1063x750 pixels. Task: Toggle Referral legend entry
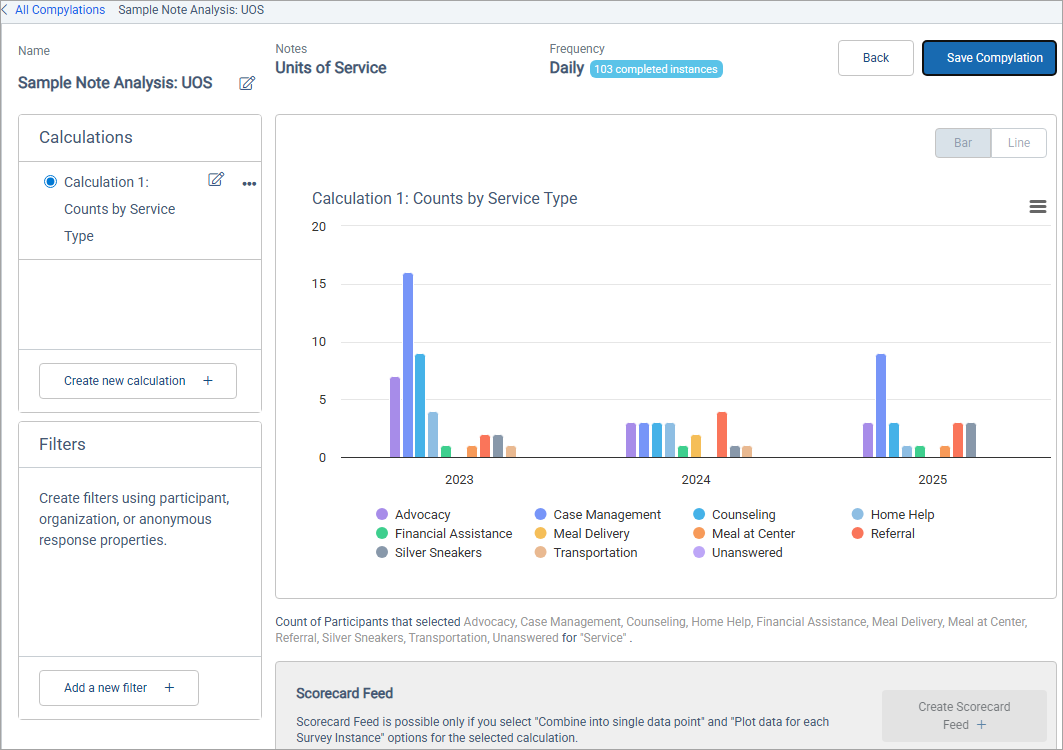[x=892, y=534]
